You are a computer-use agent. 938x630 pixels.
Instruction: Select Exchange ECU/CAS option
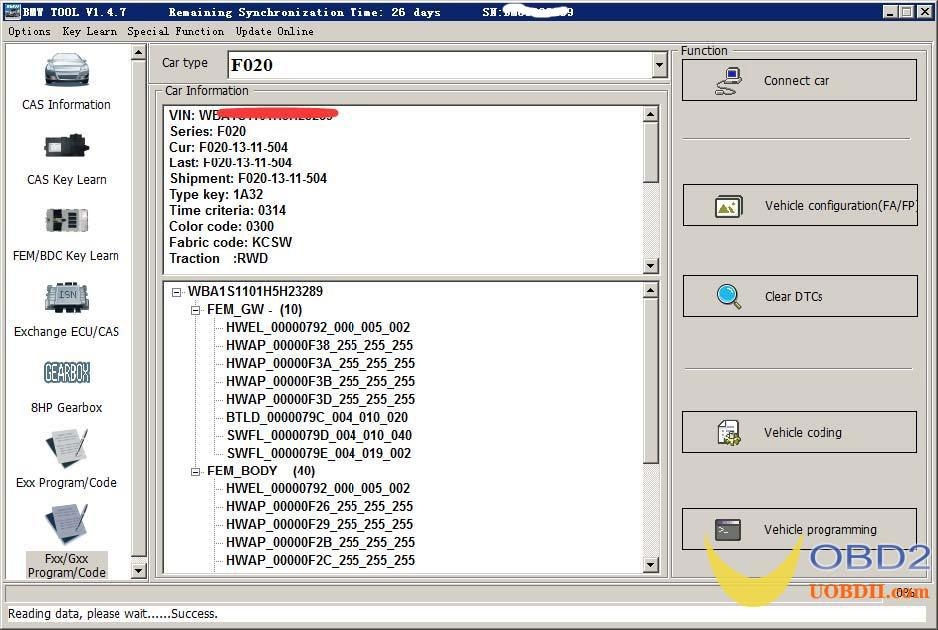[x=66, y=305]
